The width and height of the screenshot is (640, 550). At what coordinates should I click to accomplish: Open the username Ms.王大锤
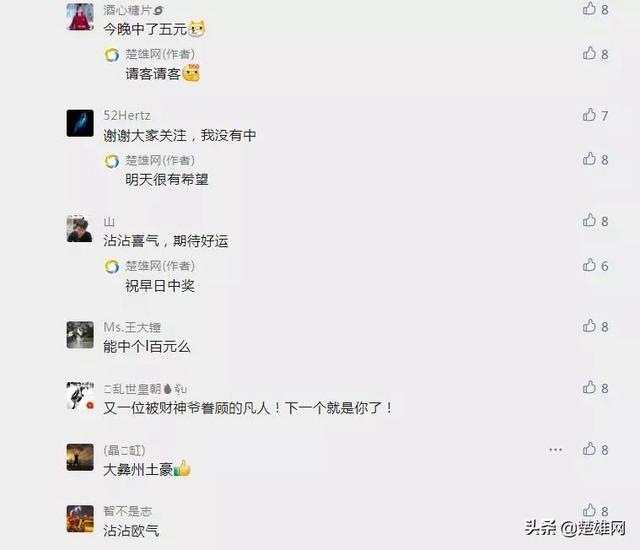pyautogui.click(x=132, y=327)
